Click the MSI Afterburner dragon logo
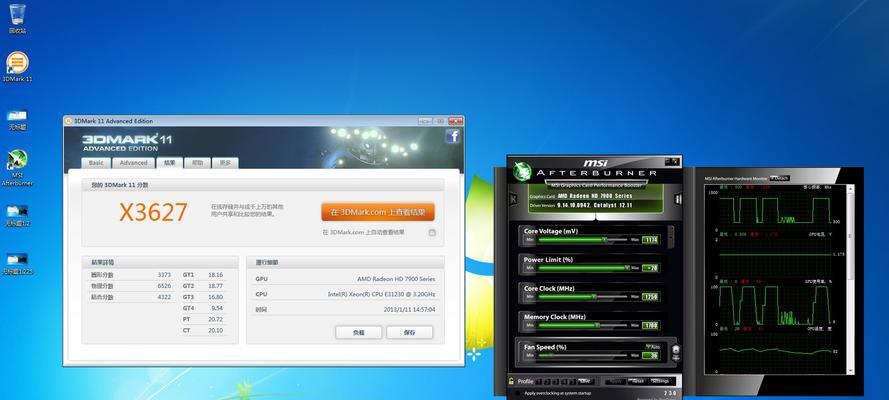The image size is (889, 400). [522, 171]
